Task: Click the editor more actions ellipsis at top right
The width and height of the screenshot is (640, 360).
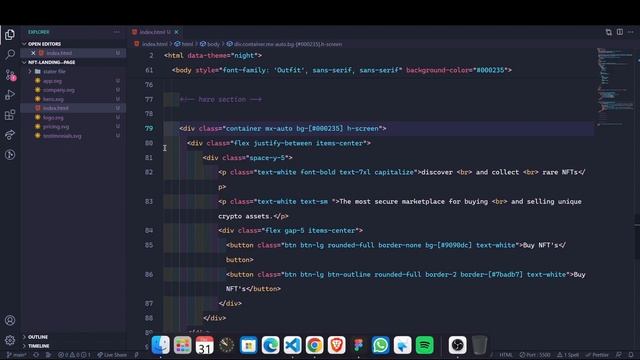Action: [631, 32]
